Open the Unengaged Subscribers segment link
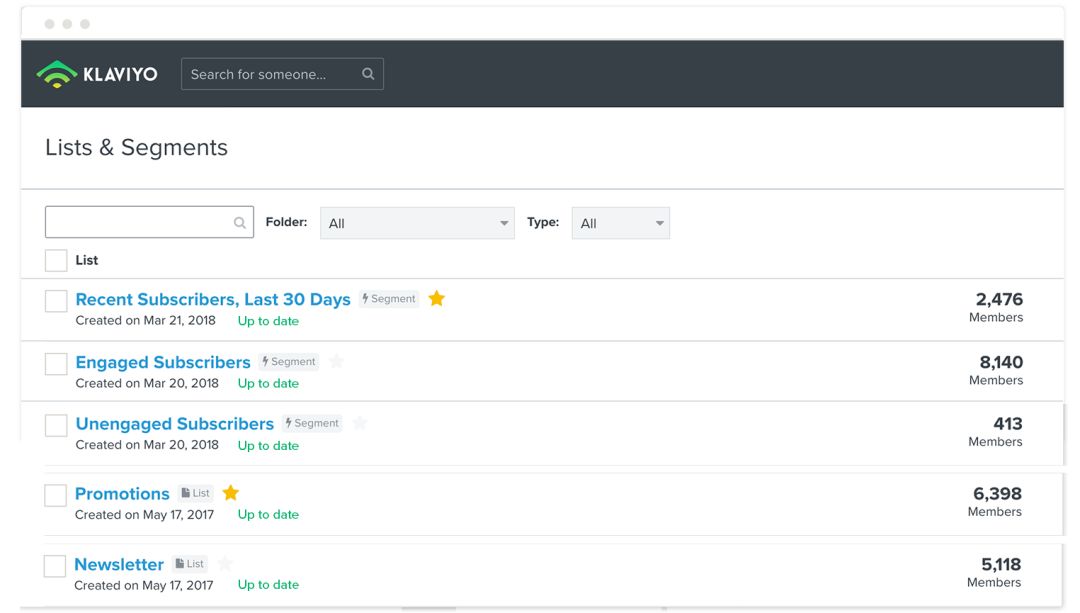Image resolution: width=1080 pixels, height=613 pixels. point(175,424)
